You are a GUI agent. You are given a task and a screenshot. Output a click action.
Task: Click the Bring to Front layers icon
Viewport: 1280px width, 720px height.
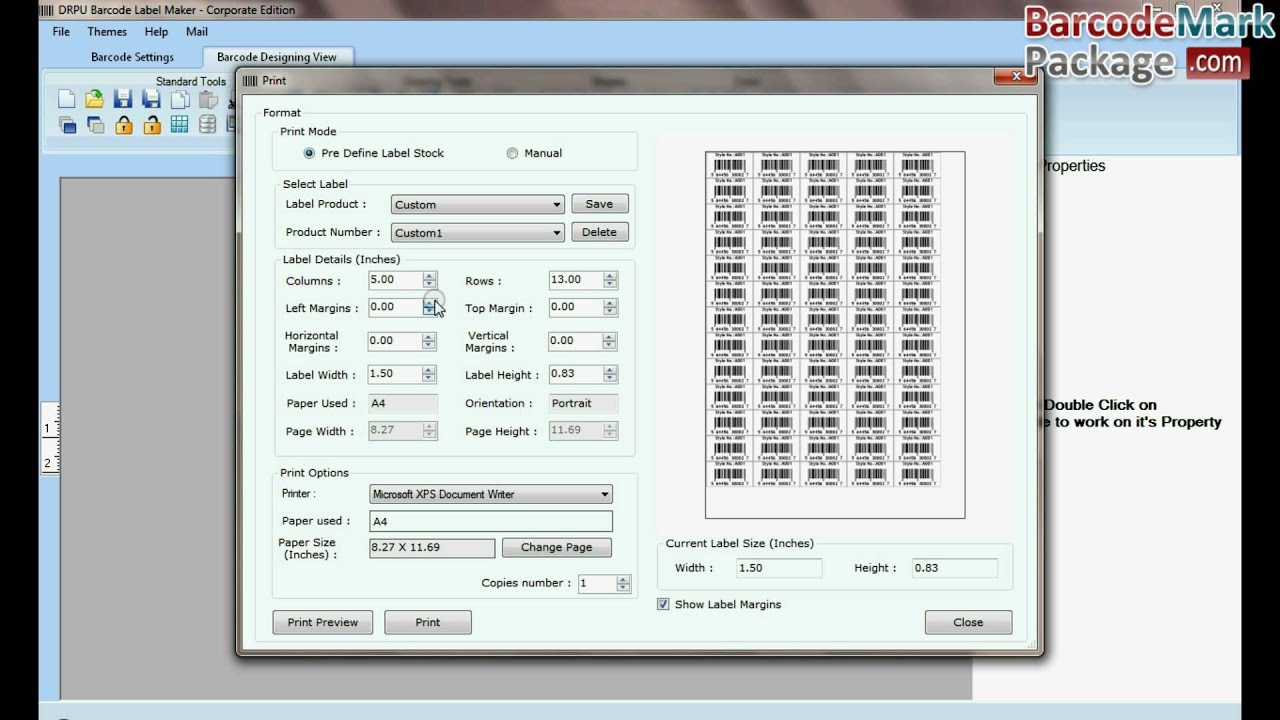pyautogui.click(x=67, y=125)
